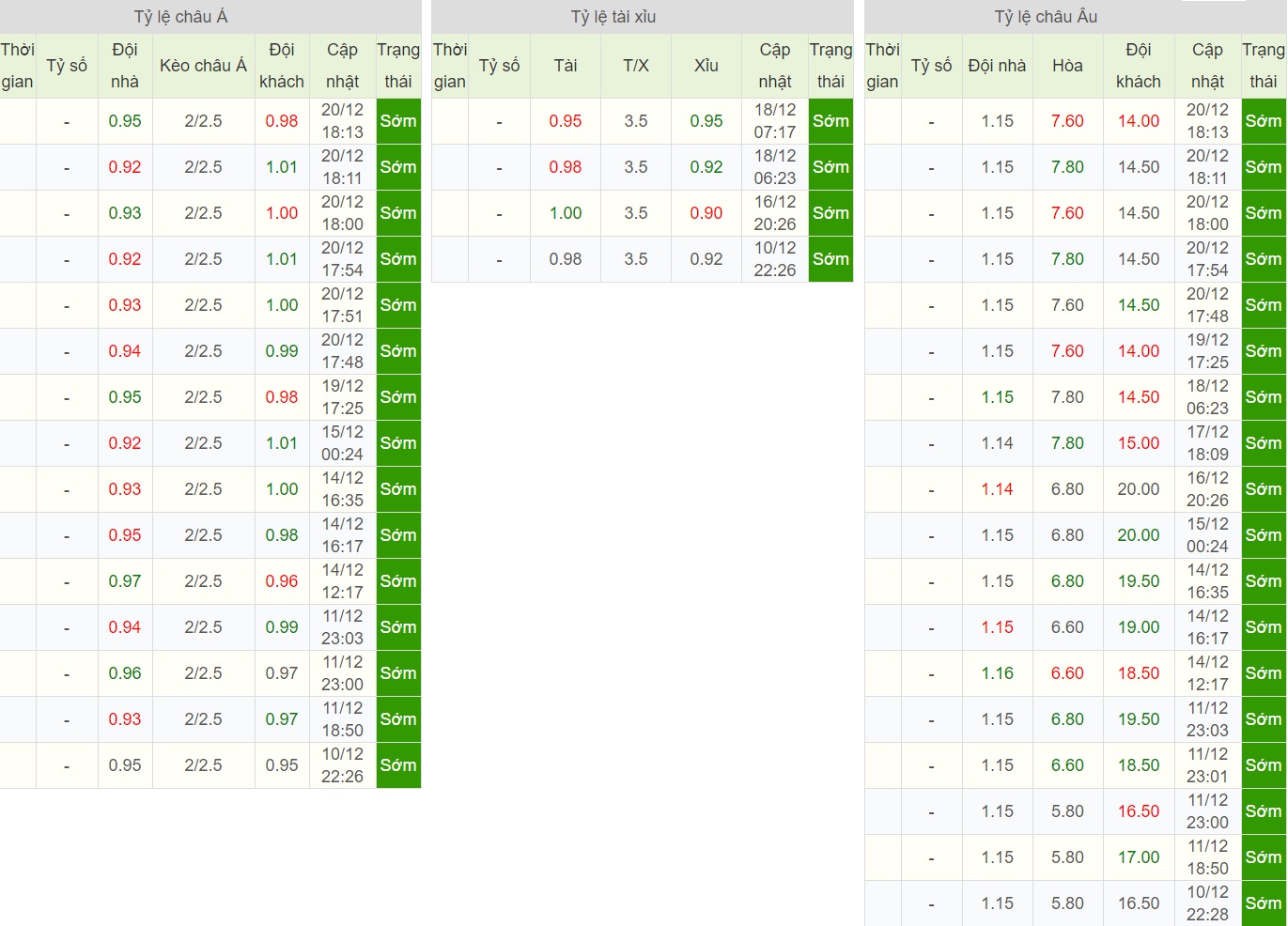Click 'Đội nhà' header in châu Âu table
The image size is (1288, 926).
(997, 66)
